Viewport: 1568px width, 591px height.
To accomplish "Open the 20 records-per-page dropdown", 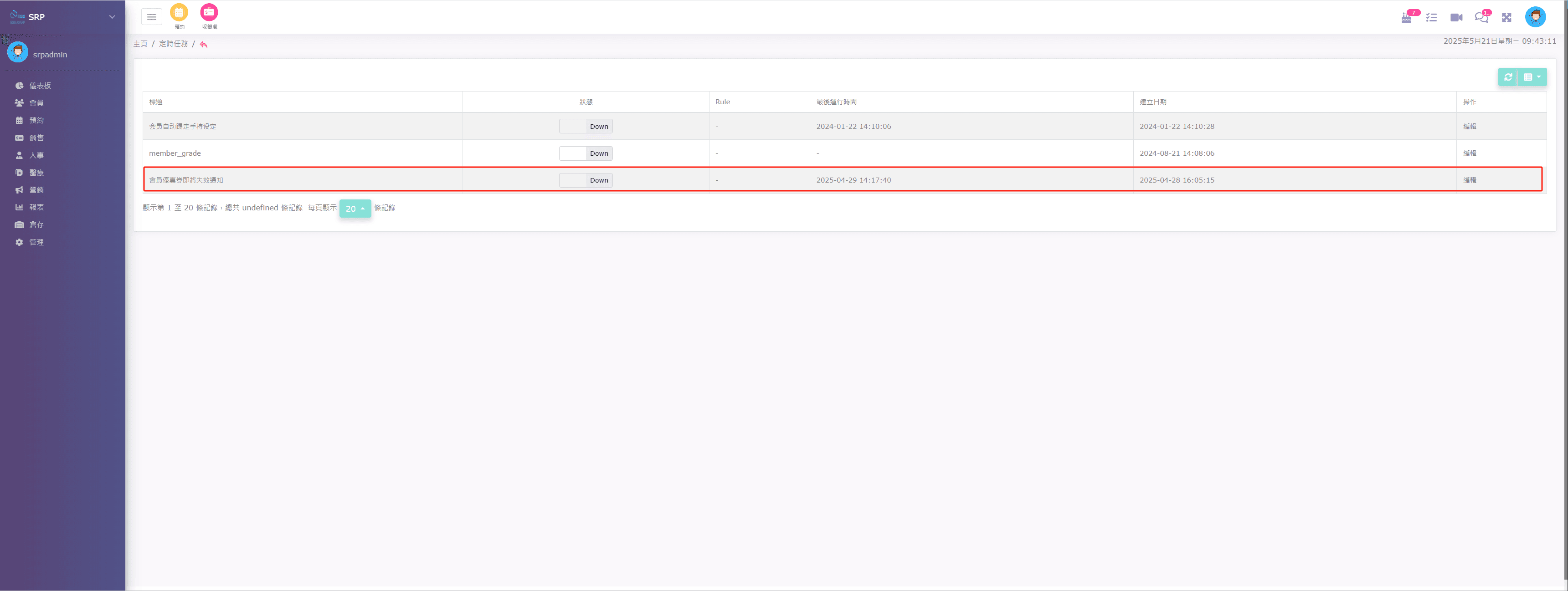I will [x=355, y=209].
